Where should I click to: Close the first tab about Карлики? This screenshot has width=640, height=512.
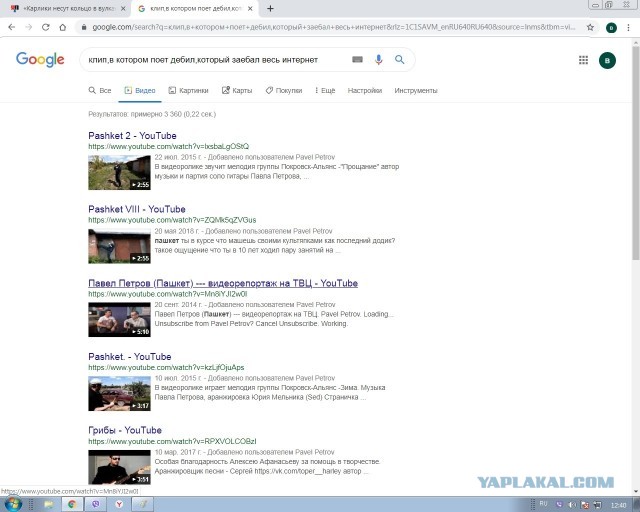pyautogui.click(x=123, y=9)
